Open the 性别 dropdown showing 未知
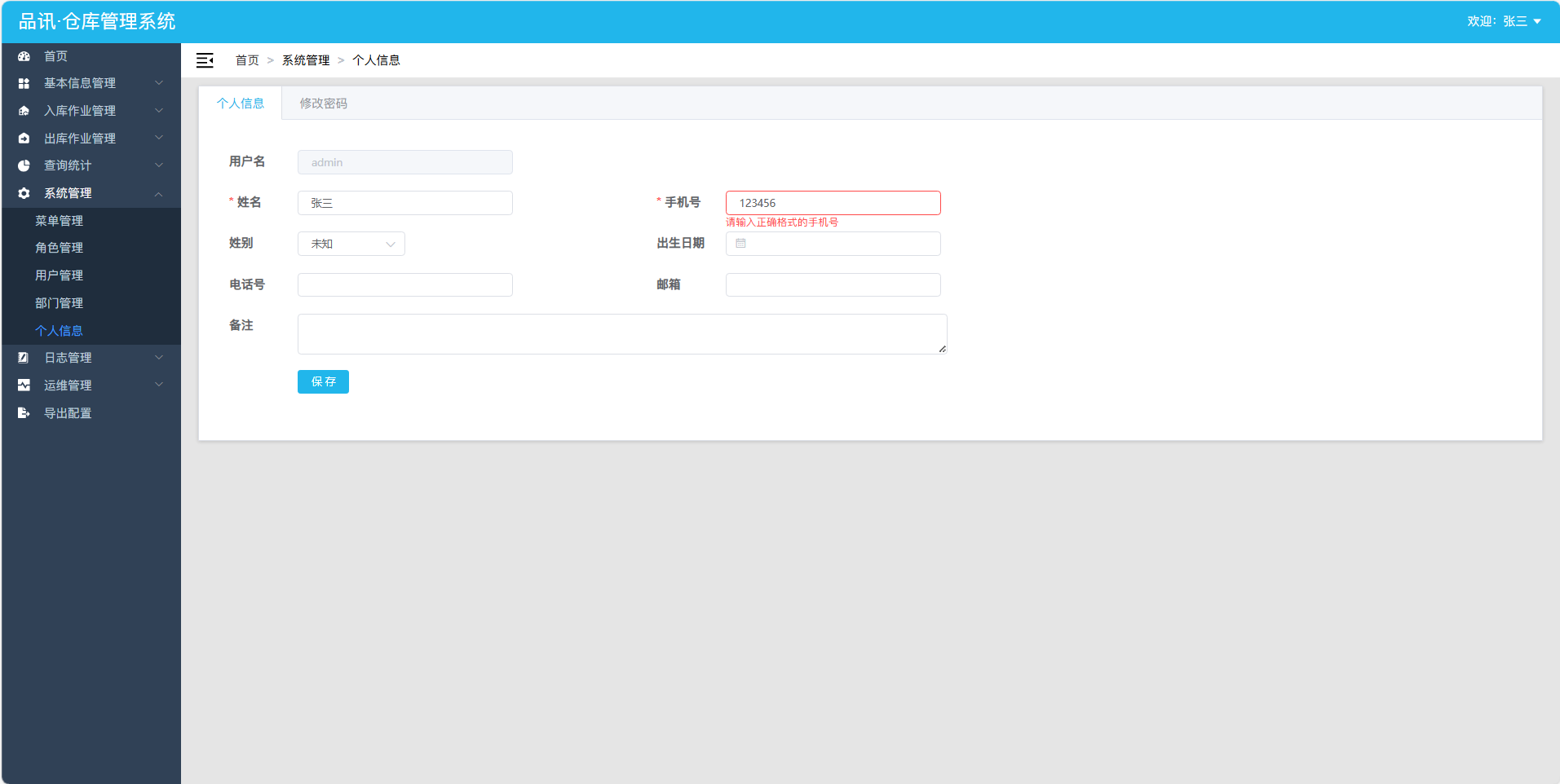The height and width of the screenshot is (784, 1560). point(351,244)
